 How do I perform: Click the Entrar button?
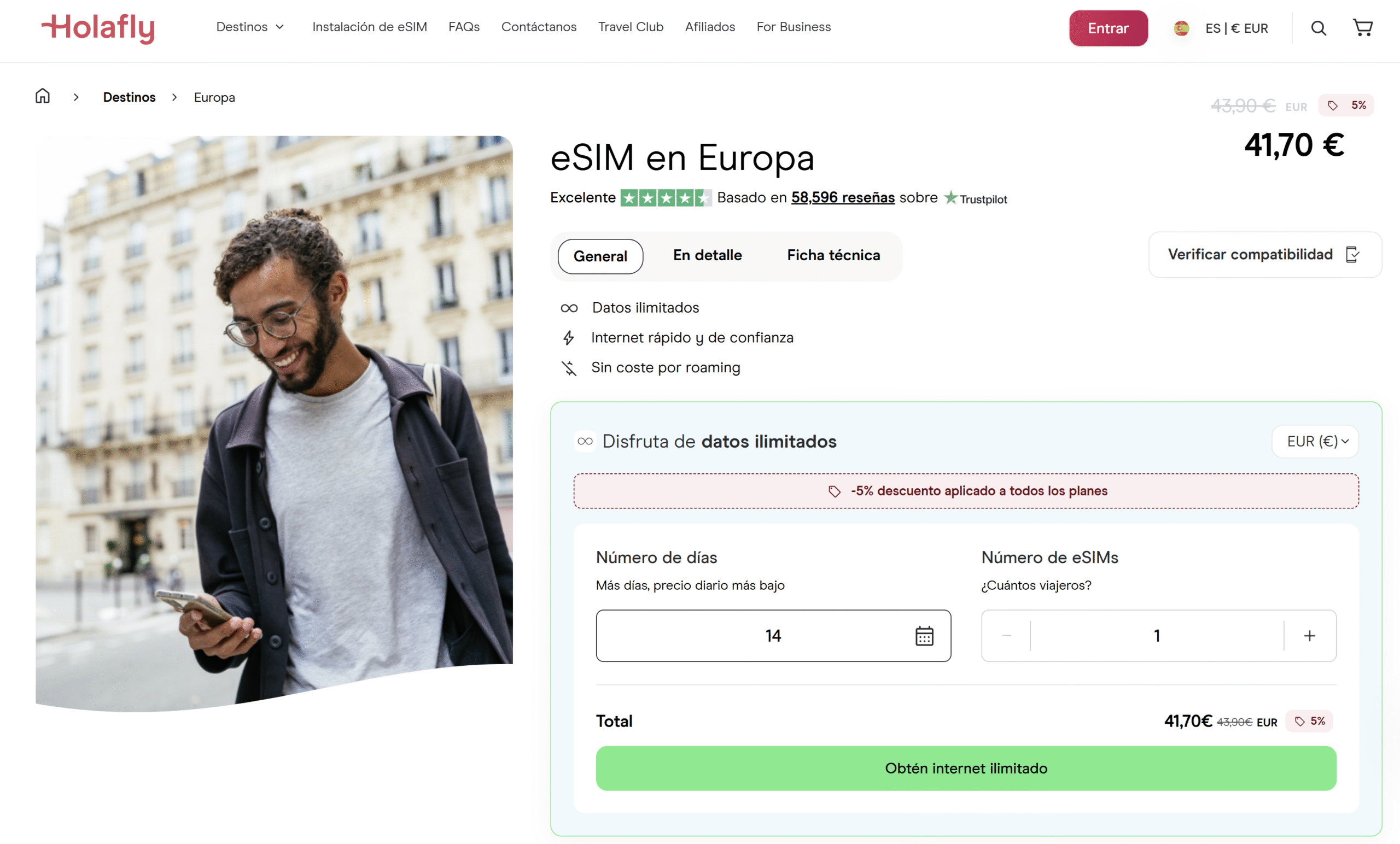click(1108, 28)
